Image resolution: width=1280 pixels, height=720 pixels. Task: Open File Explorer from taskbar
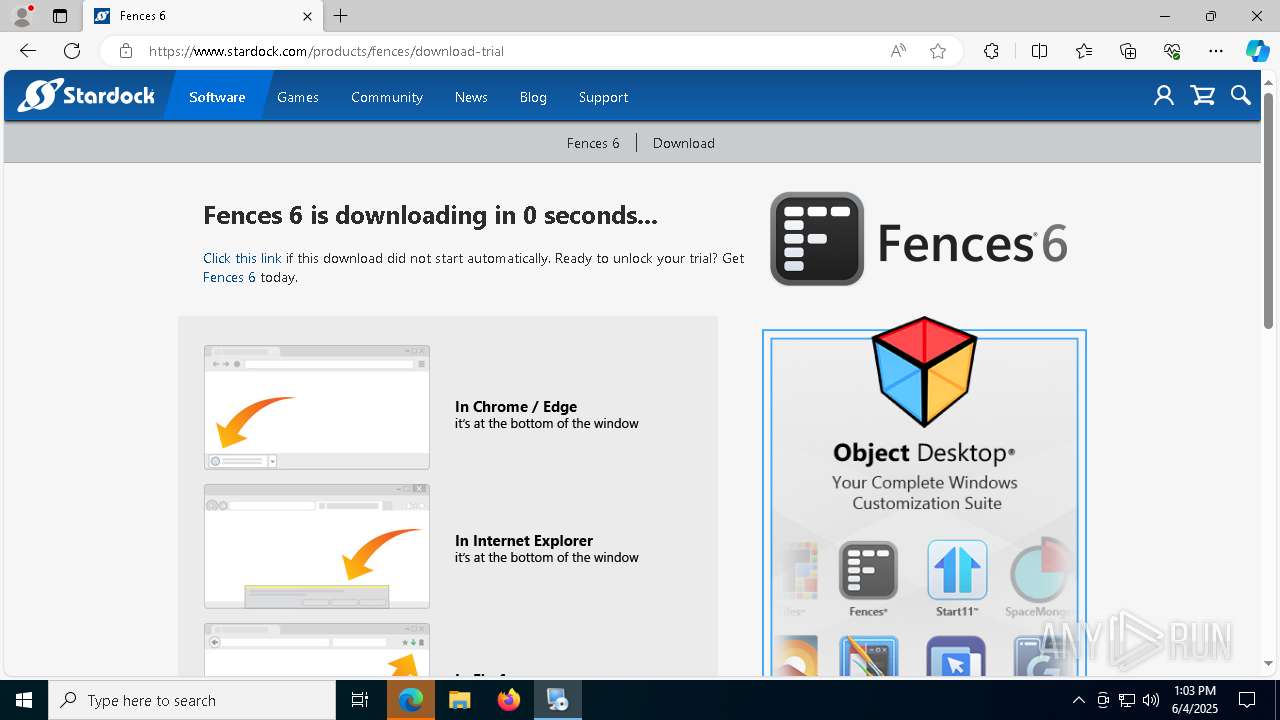(460, 700)
